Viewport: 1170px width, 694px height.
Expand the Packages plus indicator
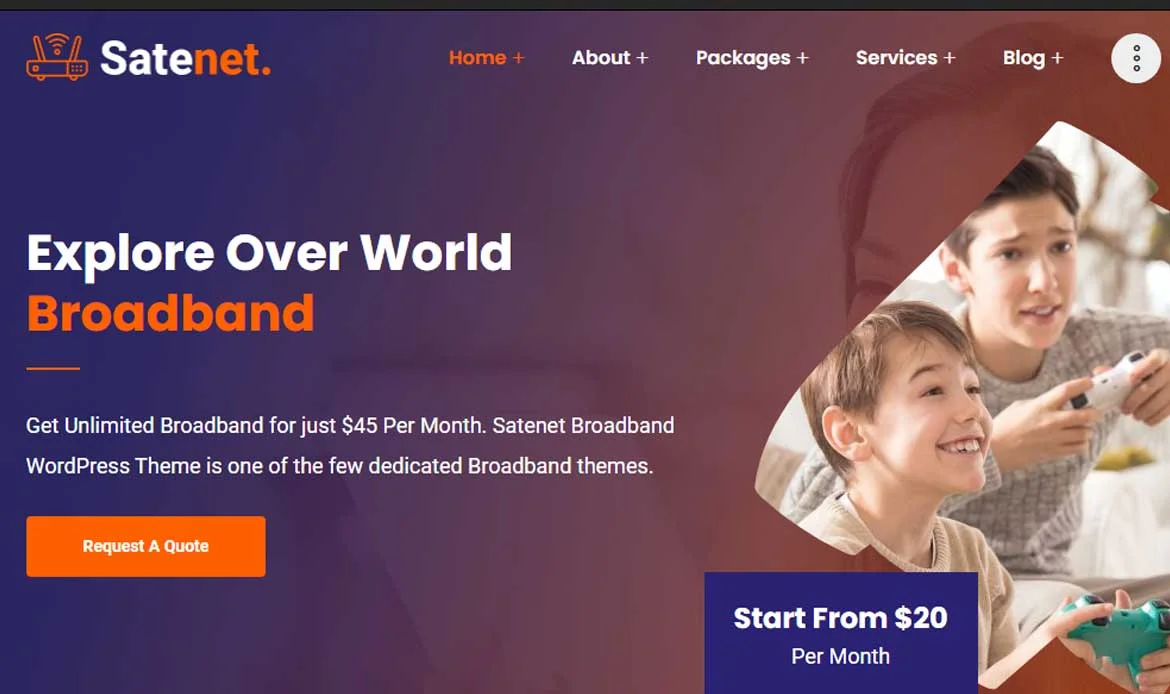click(802, 58)
